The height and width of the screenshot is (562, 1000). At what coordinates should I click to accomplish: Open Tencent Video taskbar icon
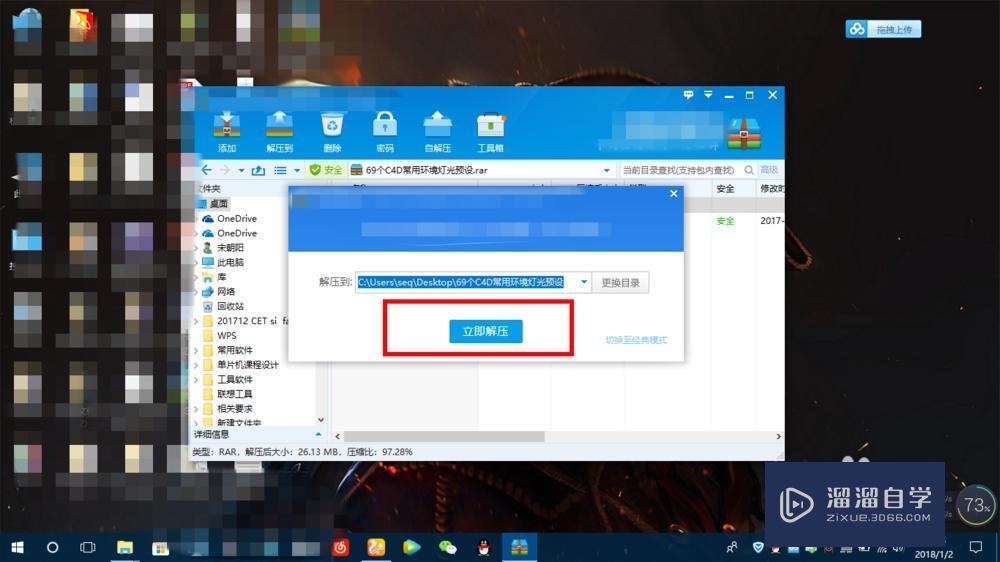(x=411, y=547)
